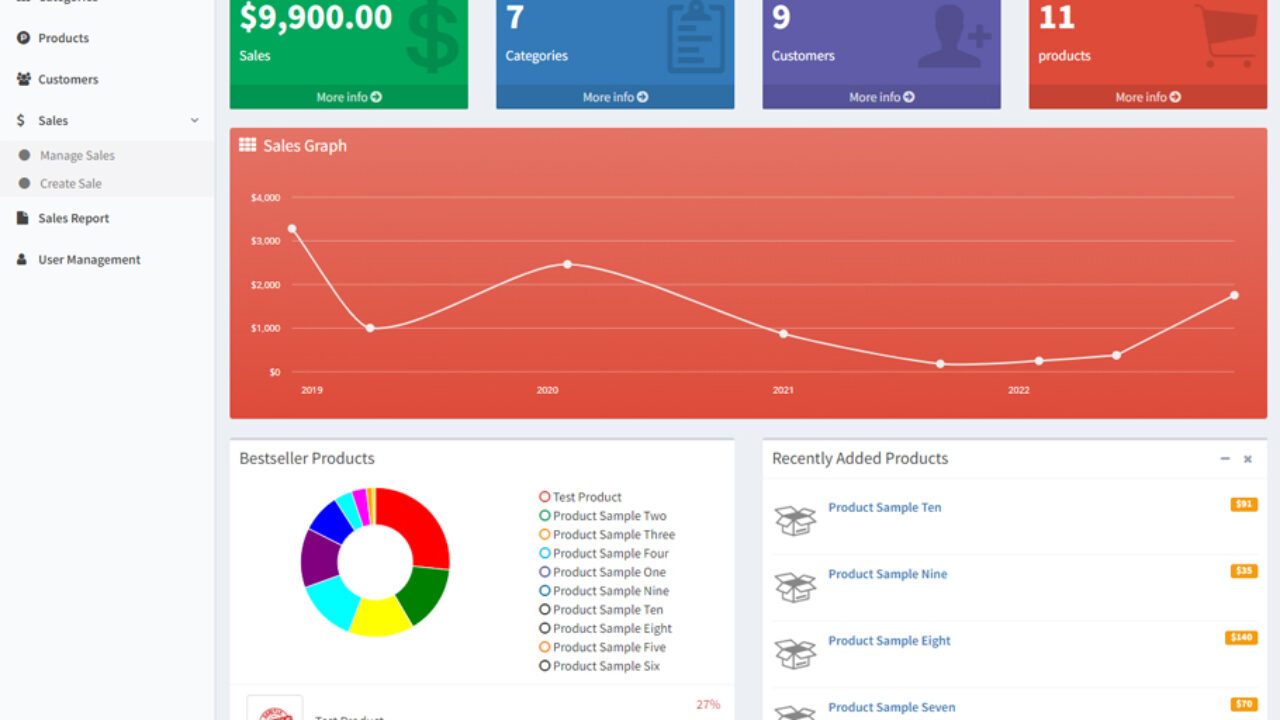The height and width of the screenshot is (720, 1280).
Task: Open the Customers sidebar item
Action: (68, 79)
